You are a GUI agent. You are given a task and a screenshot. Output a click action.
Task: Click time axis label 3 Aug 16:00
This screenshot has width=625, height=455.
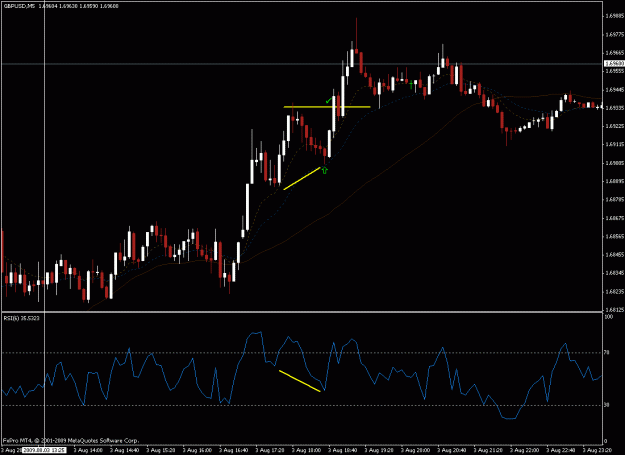(x=197, y=450)
